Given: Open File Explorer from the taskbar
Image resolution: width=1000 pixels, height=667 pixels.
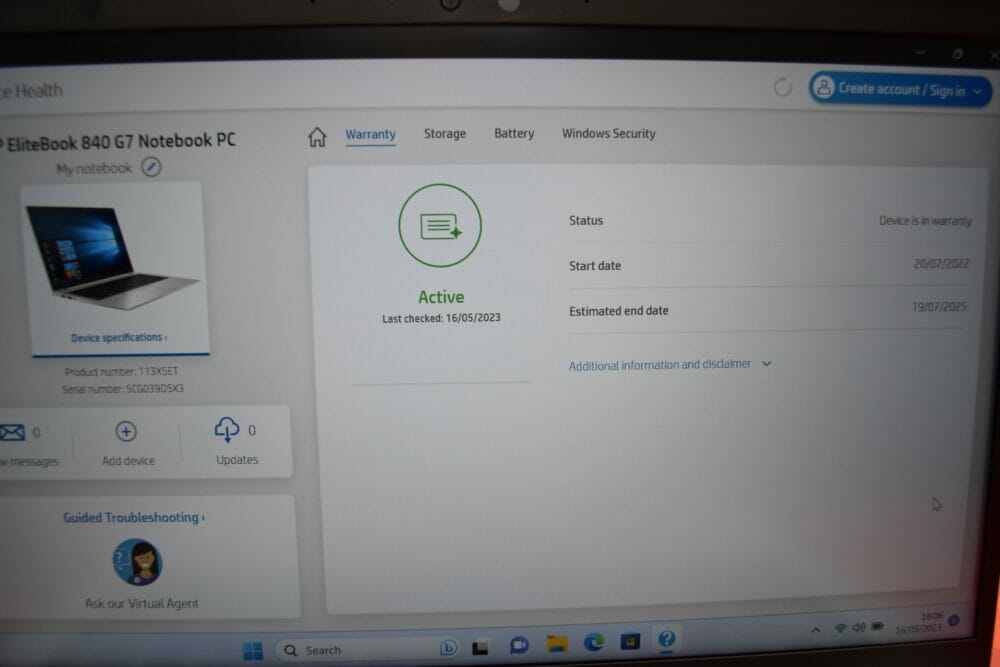Looking at the screenshot, I should click(x=557, y=644).
